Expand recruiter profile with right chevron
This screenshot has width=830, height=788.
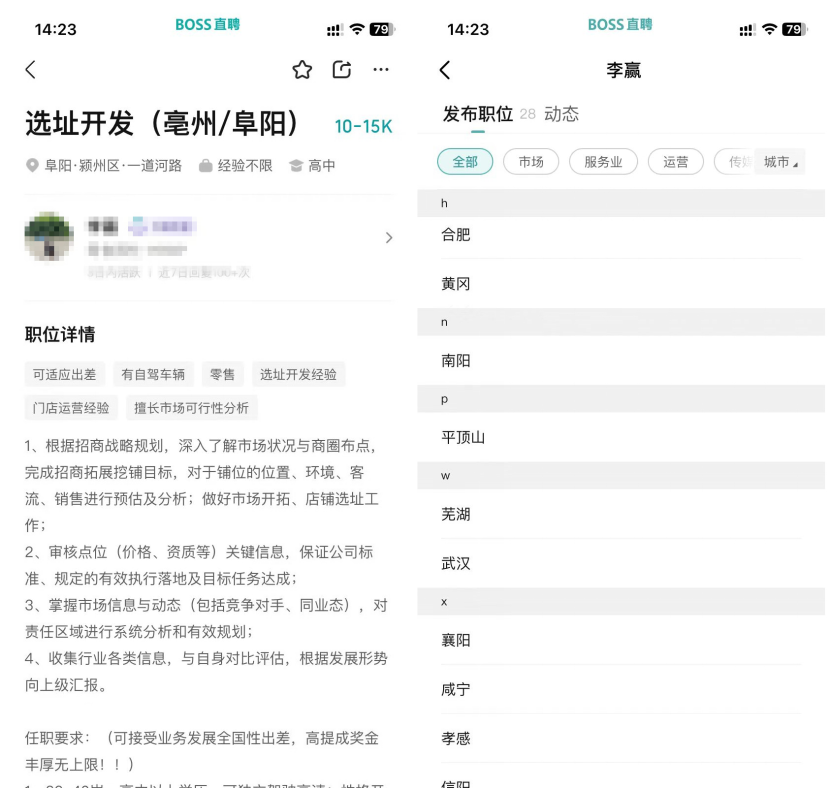[x=389, y=238]
